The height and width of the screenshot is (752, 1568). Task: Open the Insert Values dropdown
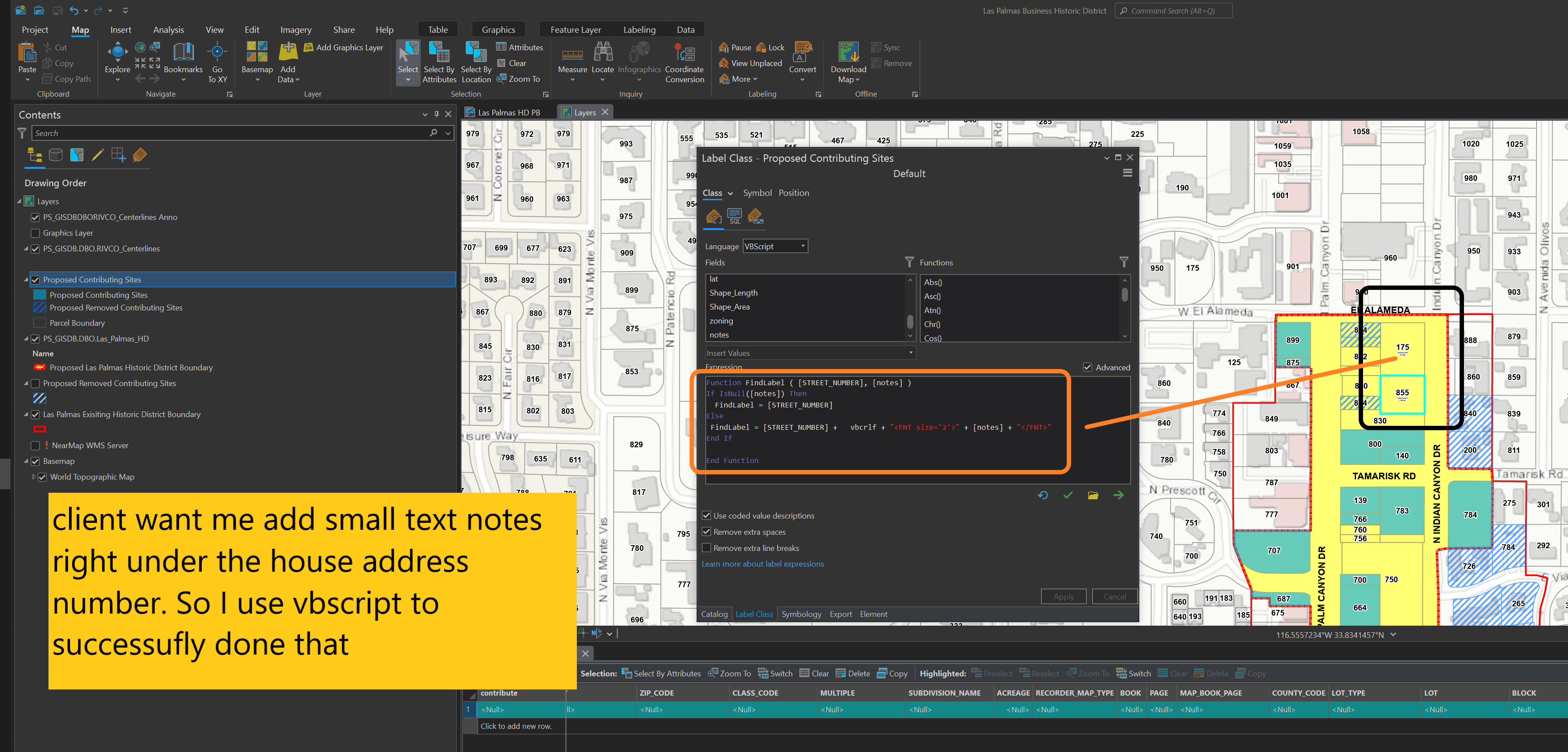pyautogui.click(x=809, y=353)
